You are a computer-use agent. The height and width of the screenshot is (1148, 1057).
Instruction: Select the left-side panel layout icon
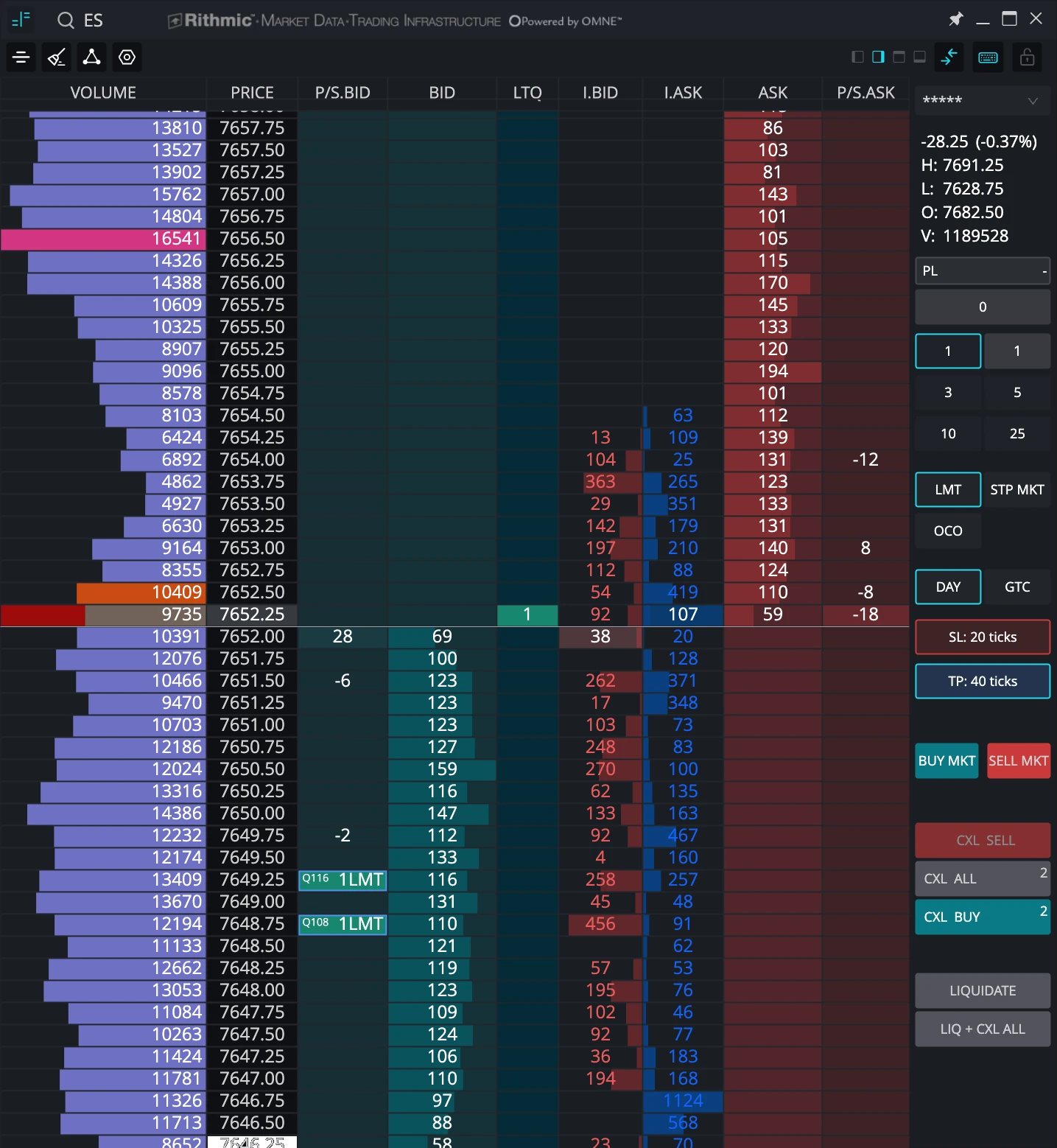click(x=857, y=57)
